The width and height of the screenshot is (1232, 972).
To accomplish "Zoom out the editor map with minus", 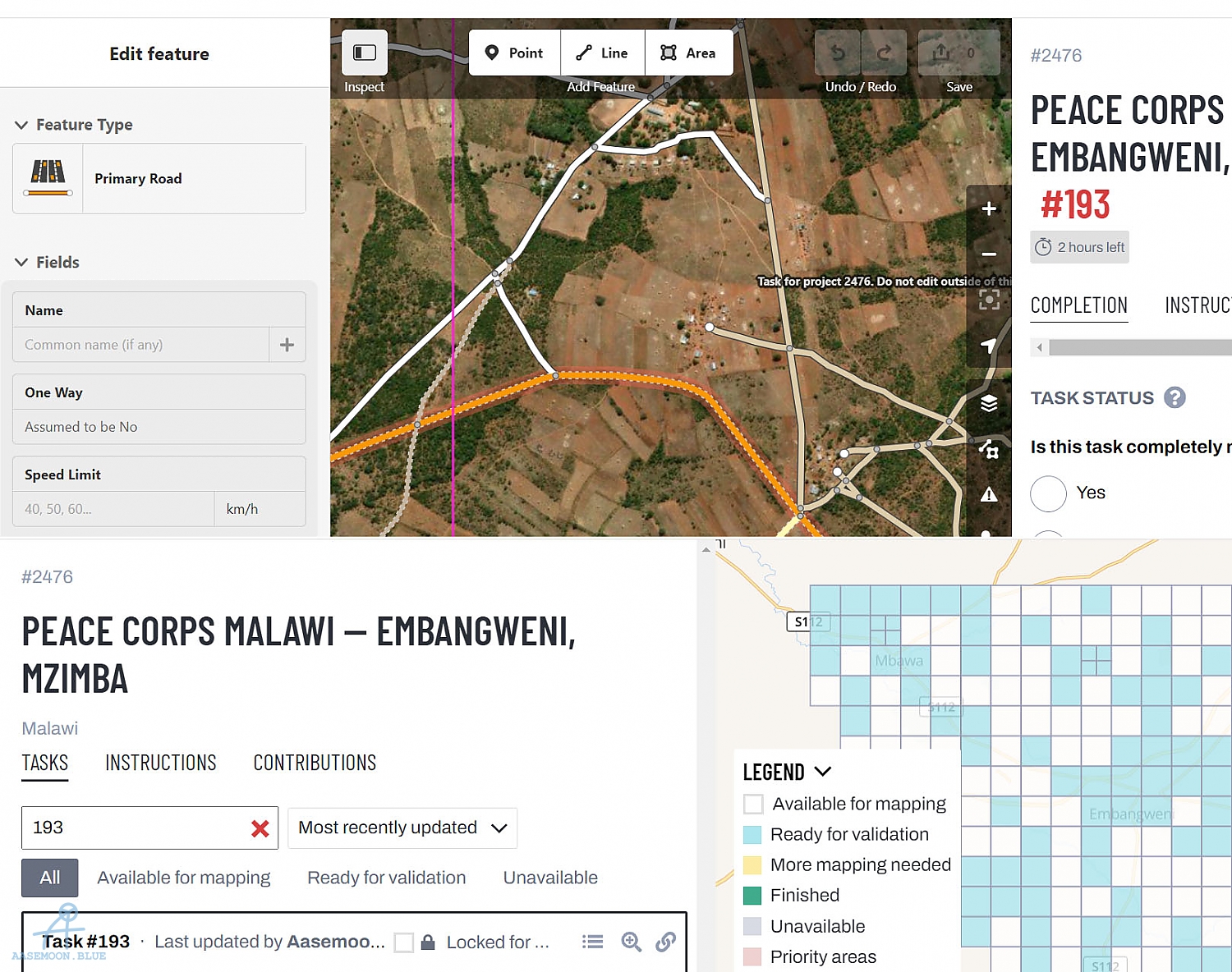I will 989,254.
